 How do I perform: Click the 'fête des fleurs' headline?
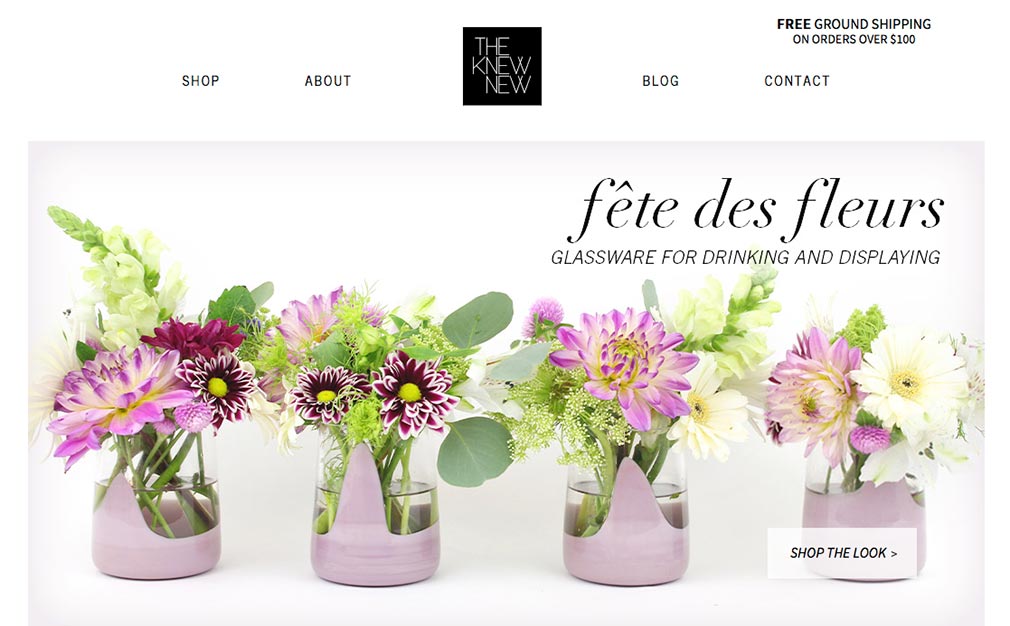754,207
